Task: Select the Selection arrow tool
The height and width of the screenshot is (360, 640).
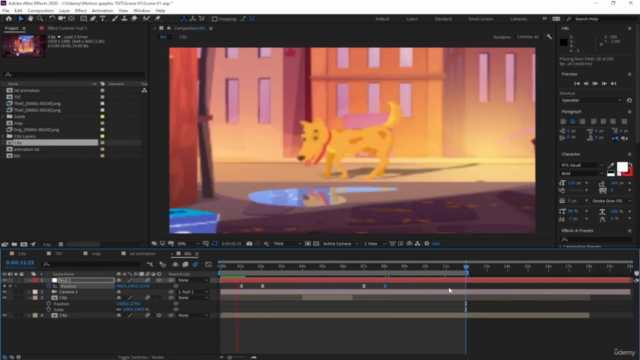Action: [21, 19]
